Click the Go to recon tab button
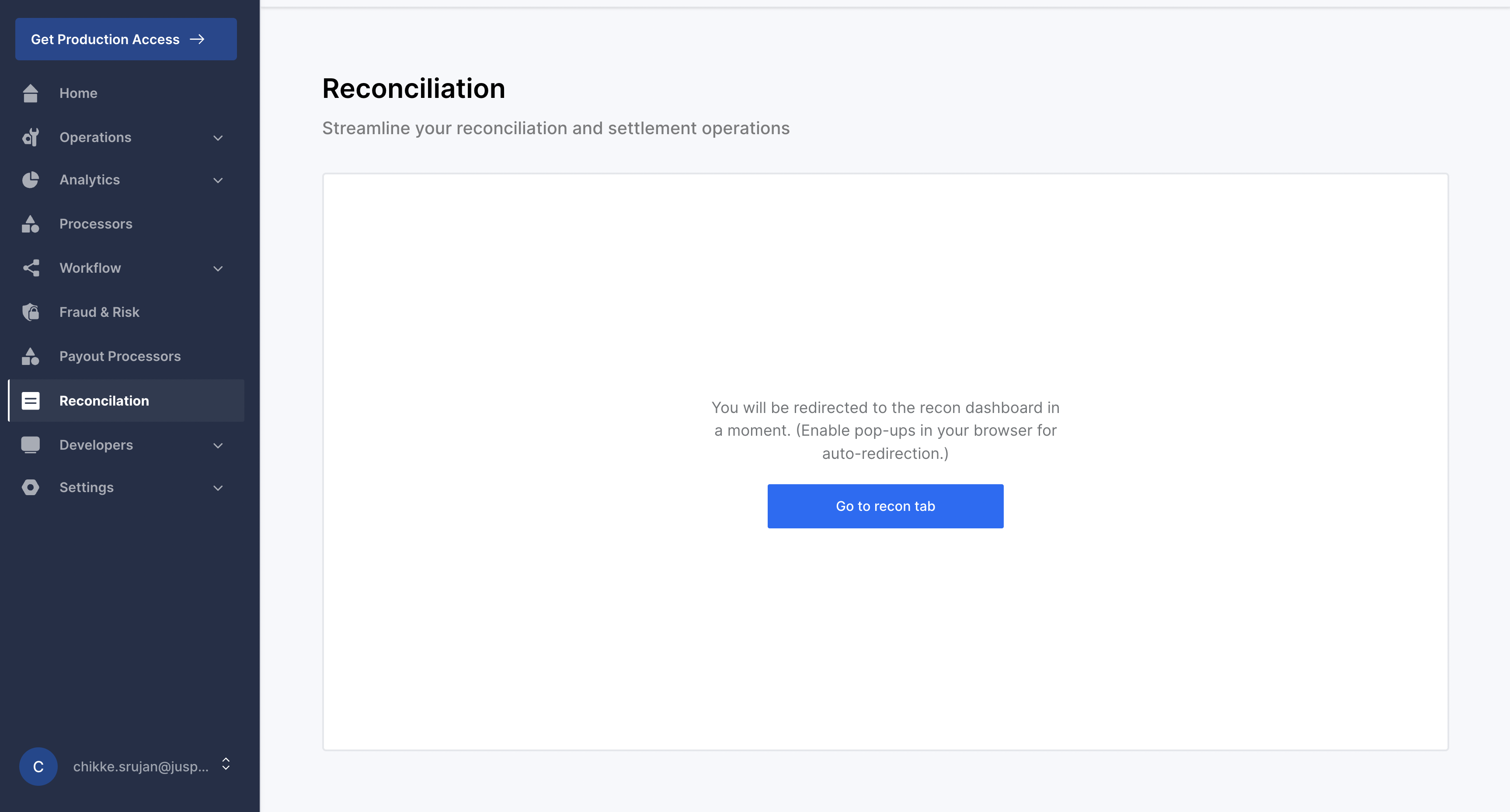Screen dimensions: 1510x812 885,506
